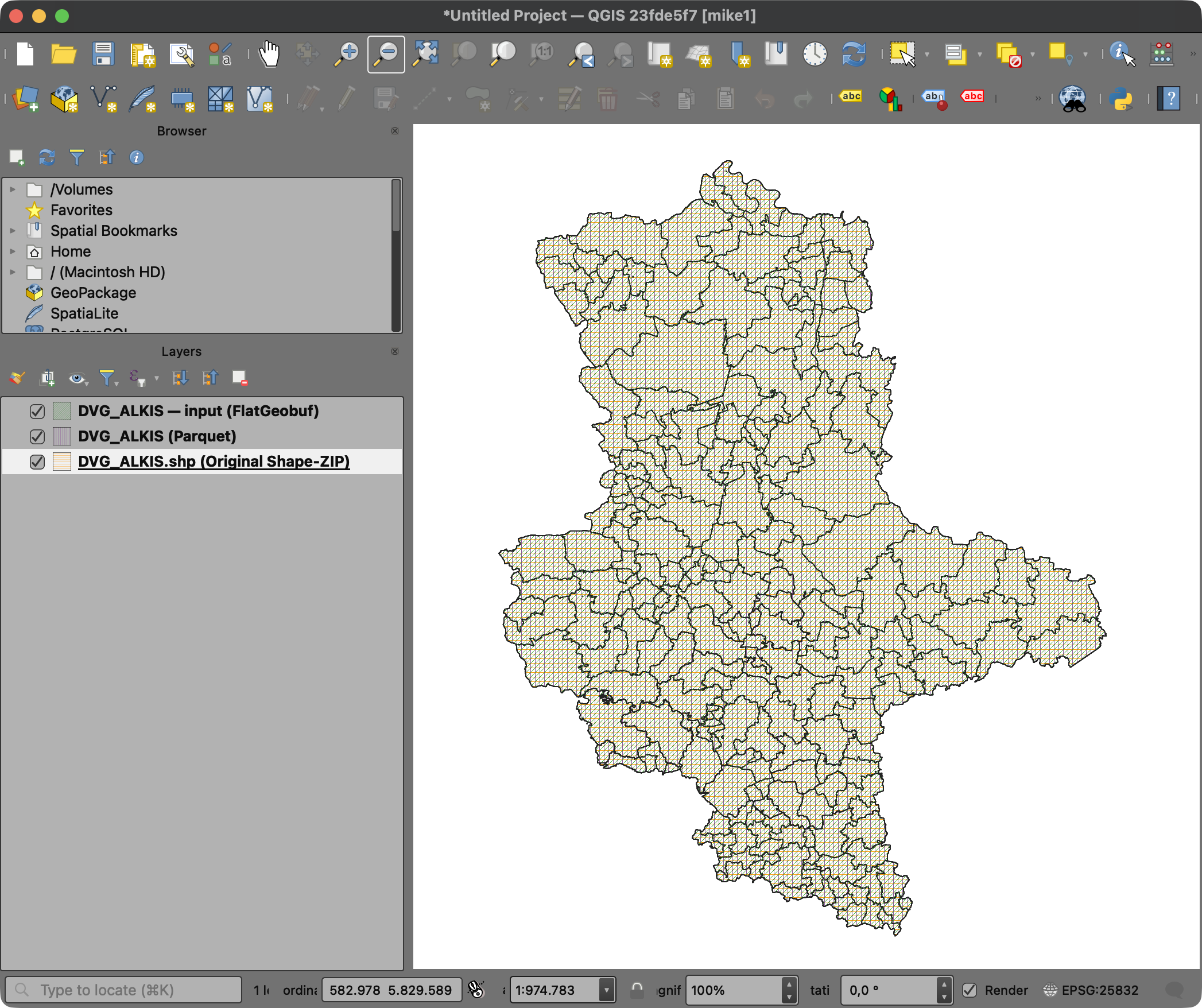Screen dimensions: 1202x1008
Task: Open Data Source Manager icon
Action: [x=25, y=99]
